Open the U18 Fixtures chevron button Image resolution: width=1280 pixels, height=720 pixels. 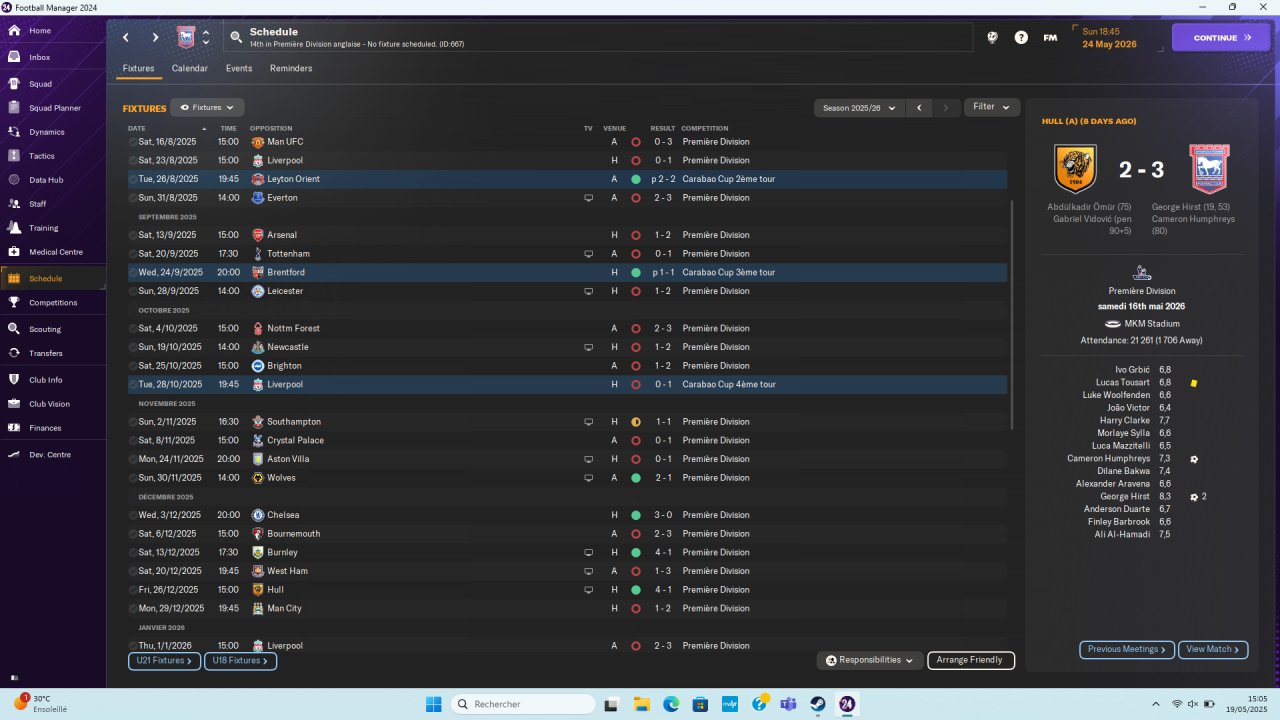[240, 661]
